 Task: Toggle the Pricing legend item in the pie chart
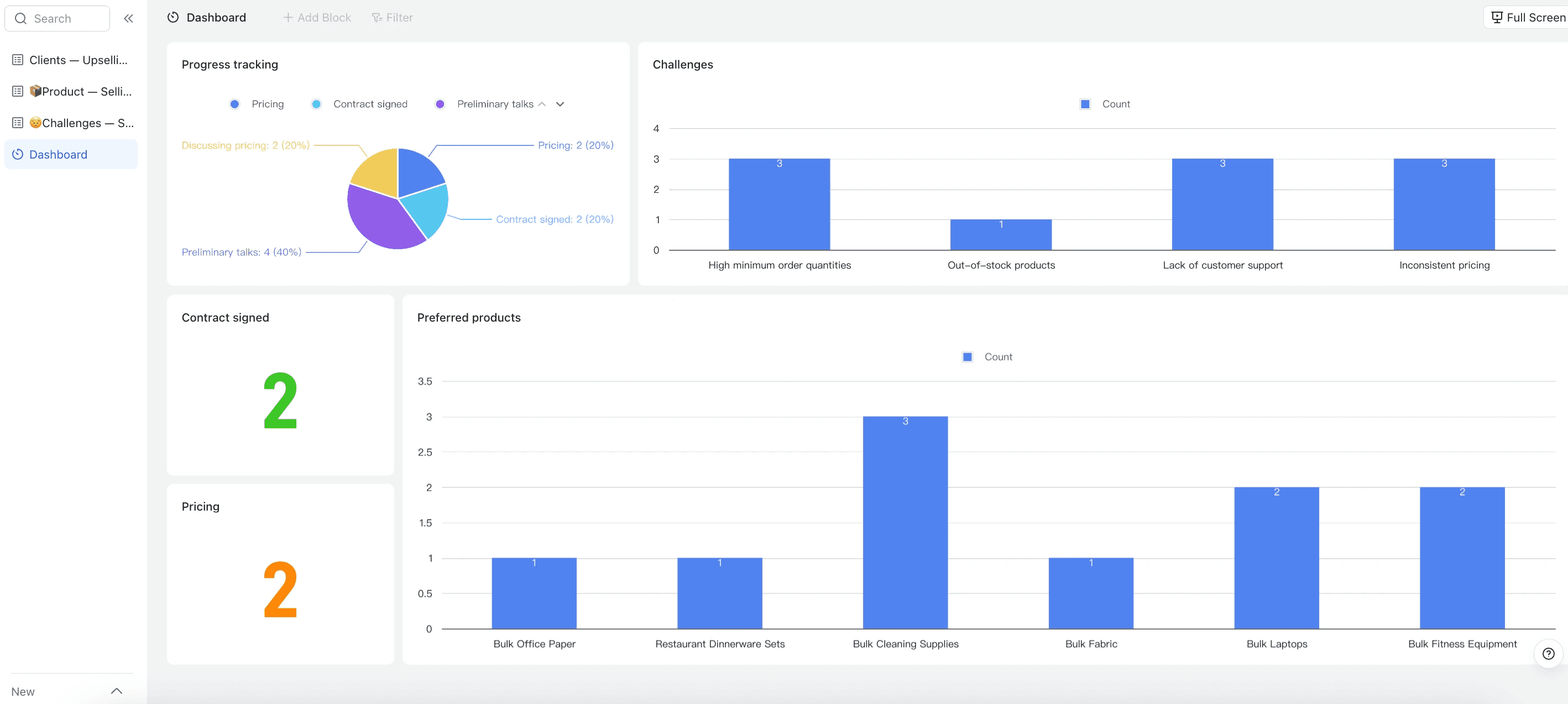[x=257, y=104]
